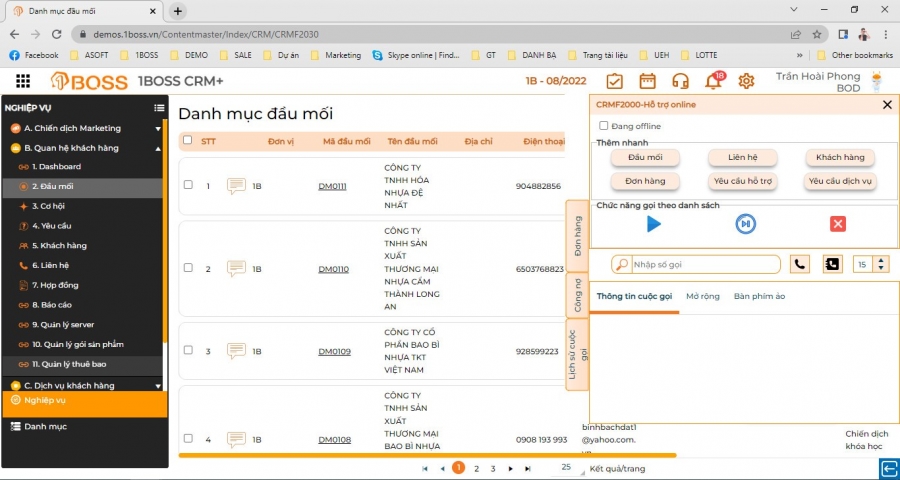900x480 pixels.
Task: Expand C. Dịch vụ khách hàng section
Action: coord(158,386)
